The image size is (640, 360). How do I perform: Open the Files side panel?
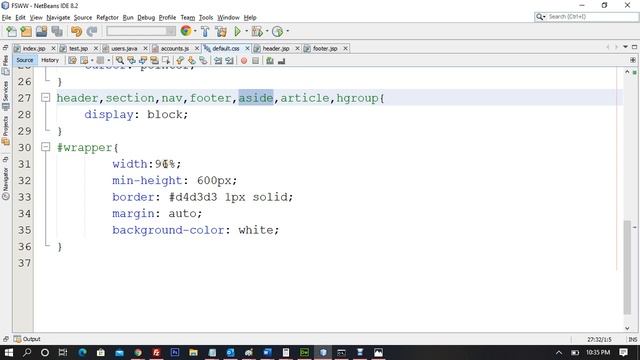coord(5,65)
